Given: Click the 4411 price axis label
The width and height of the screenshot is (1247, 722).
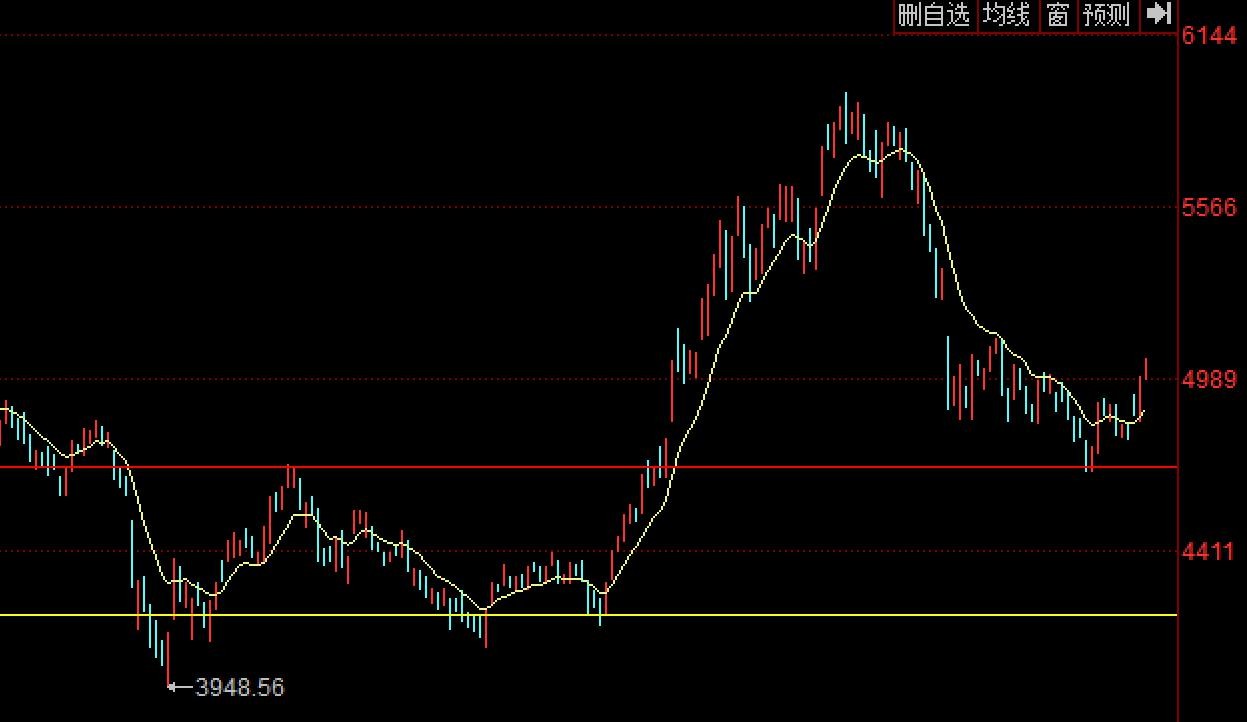Looking at the screenshot, I should [1209, 551].
